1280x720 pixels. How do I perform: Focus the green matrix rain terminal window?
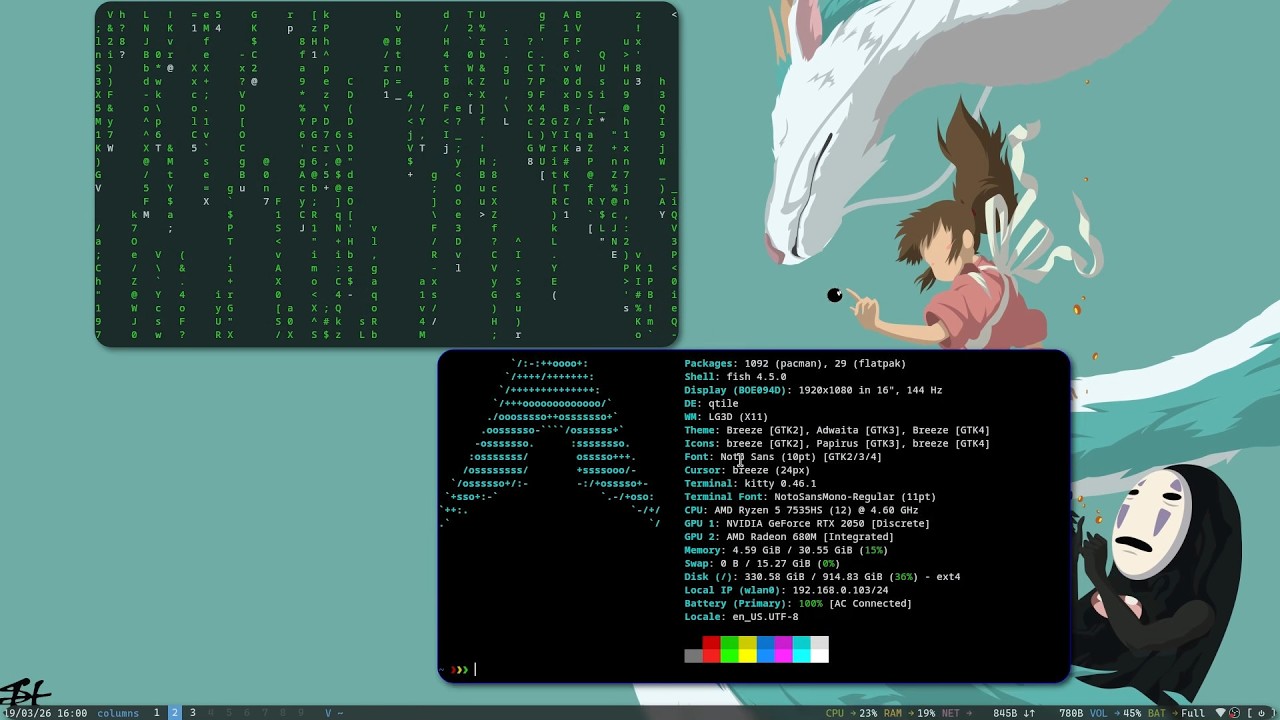(x=387, y=175)
